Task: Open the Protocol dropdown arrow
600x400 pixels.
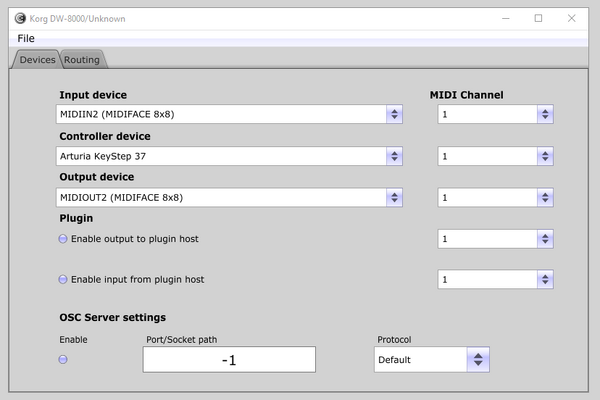Action: [478, 359]
